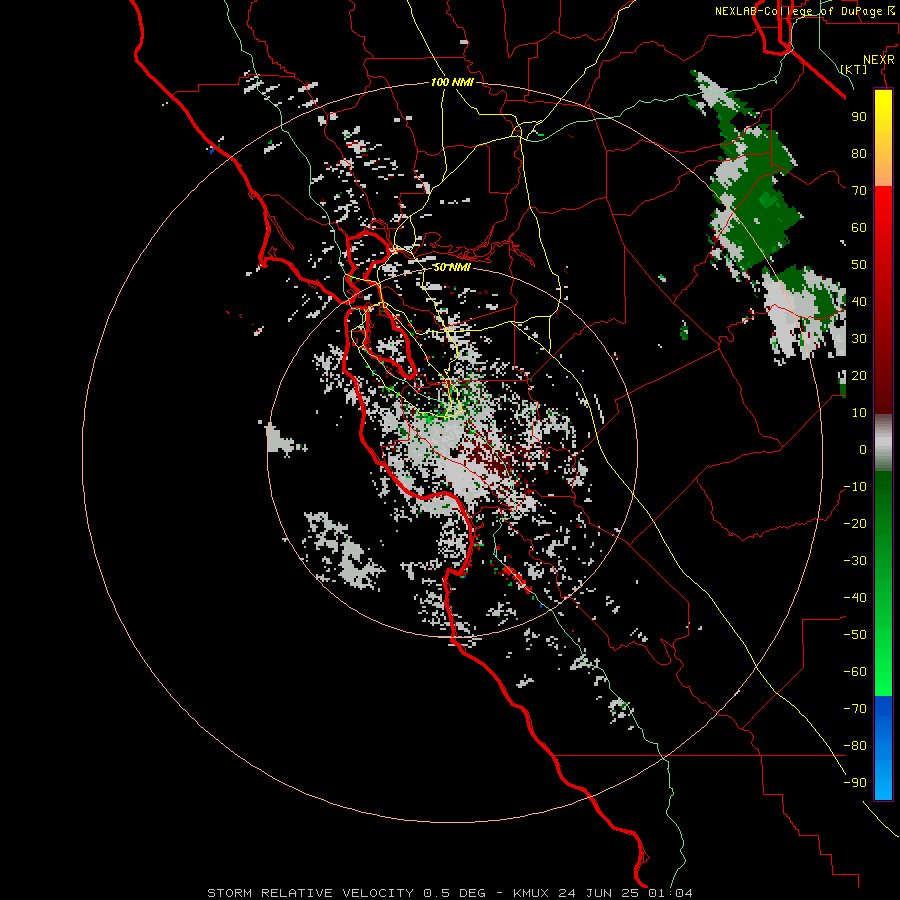This screenshot has height=900, width=900.
Task: Click the -60 value on the scale
Action: coord(855,672)
